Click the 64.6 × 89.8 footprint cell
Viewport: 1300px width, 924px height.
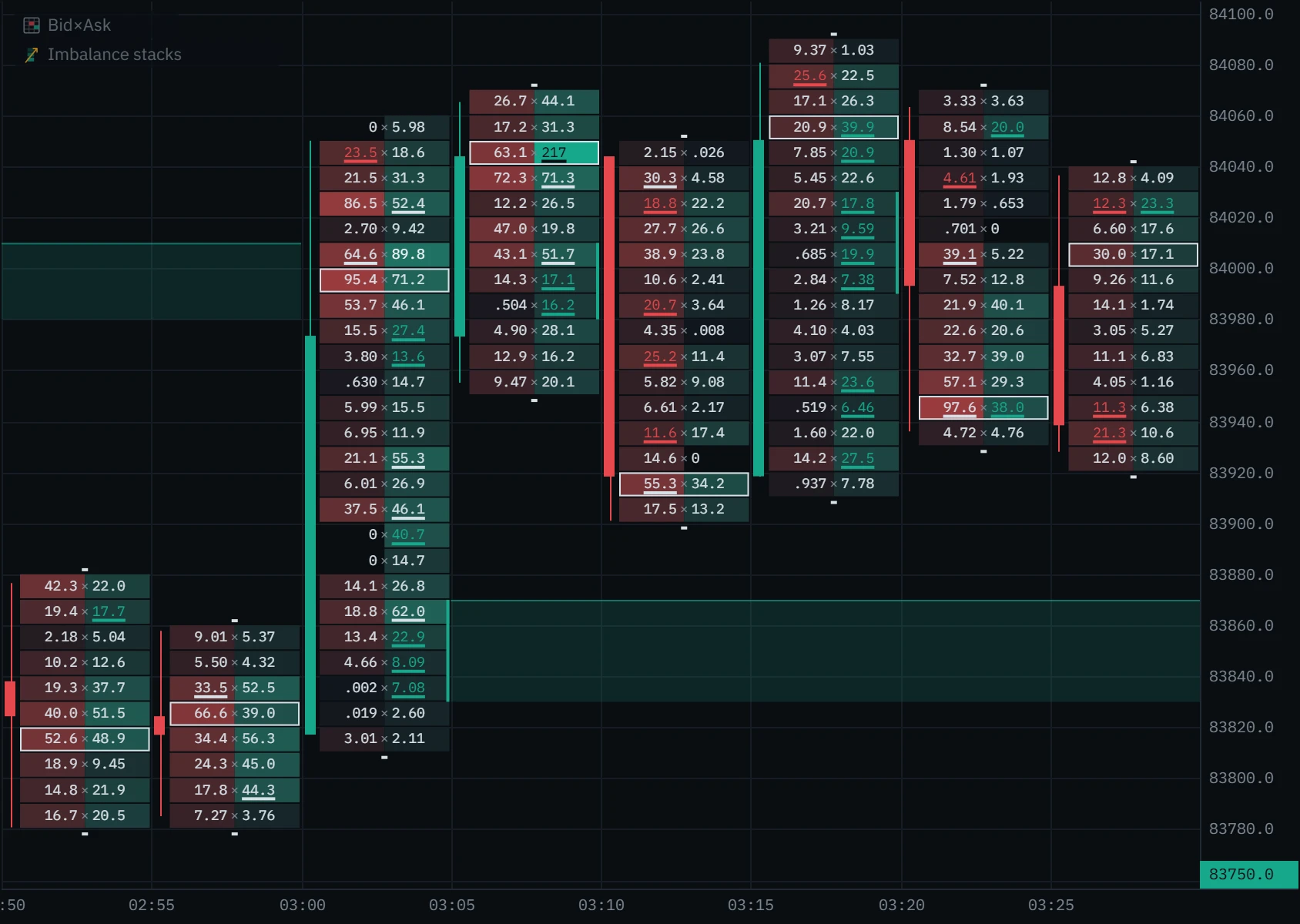[x=384, y=254]
